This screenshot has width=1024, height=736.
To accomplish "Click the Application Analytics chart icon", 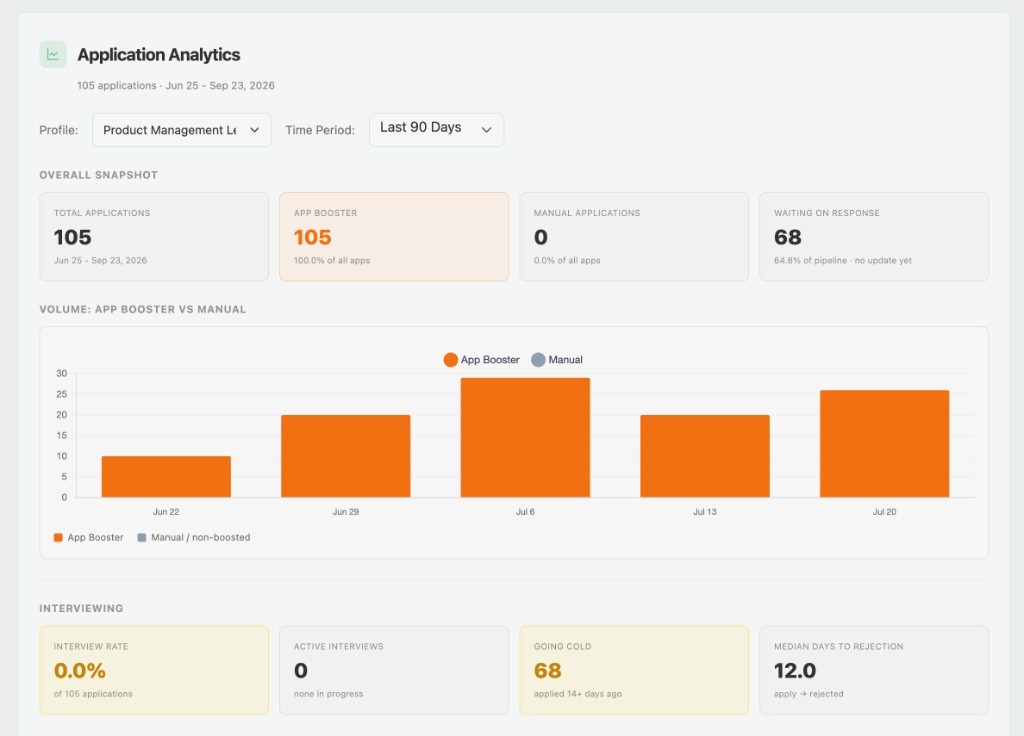I will 53,54.
